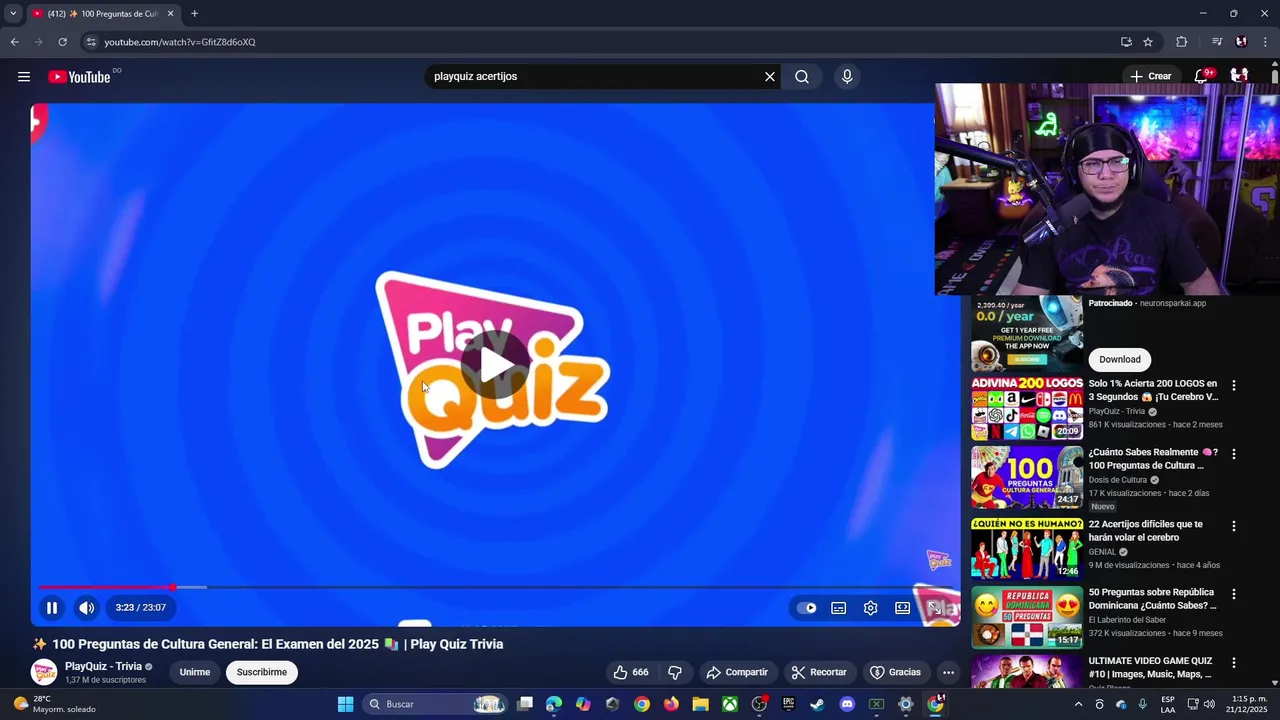Screen dimensions: 1280x720
Task: Open the Chrome tab search dropdown arrow
Action: [x=13, y=13]
